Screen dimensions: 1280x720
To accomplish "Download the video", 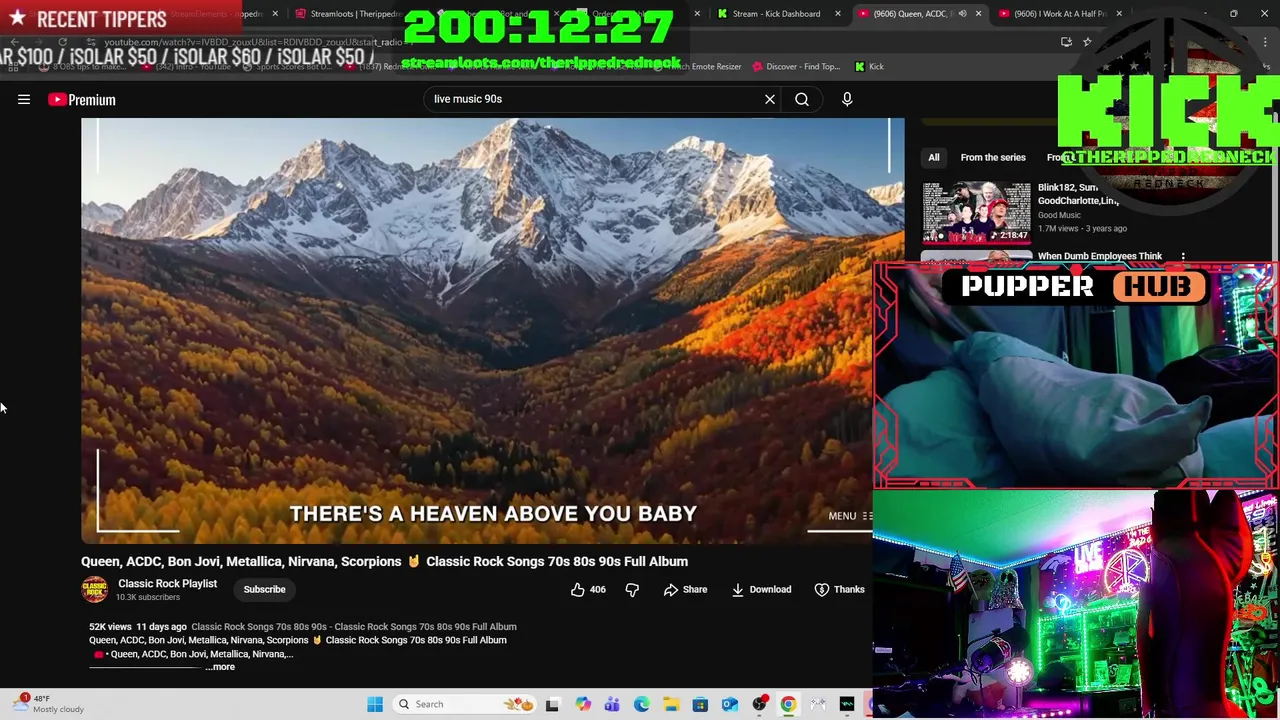I will tap(761, 589).
